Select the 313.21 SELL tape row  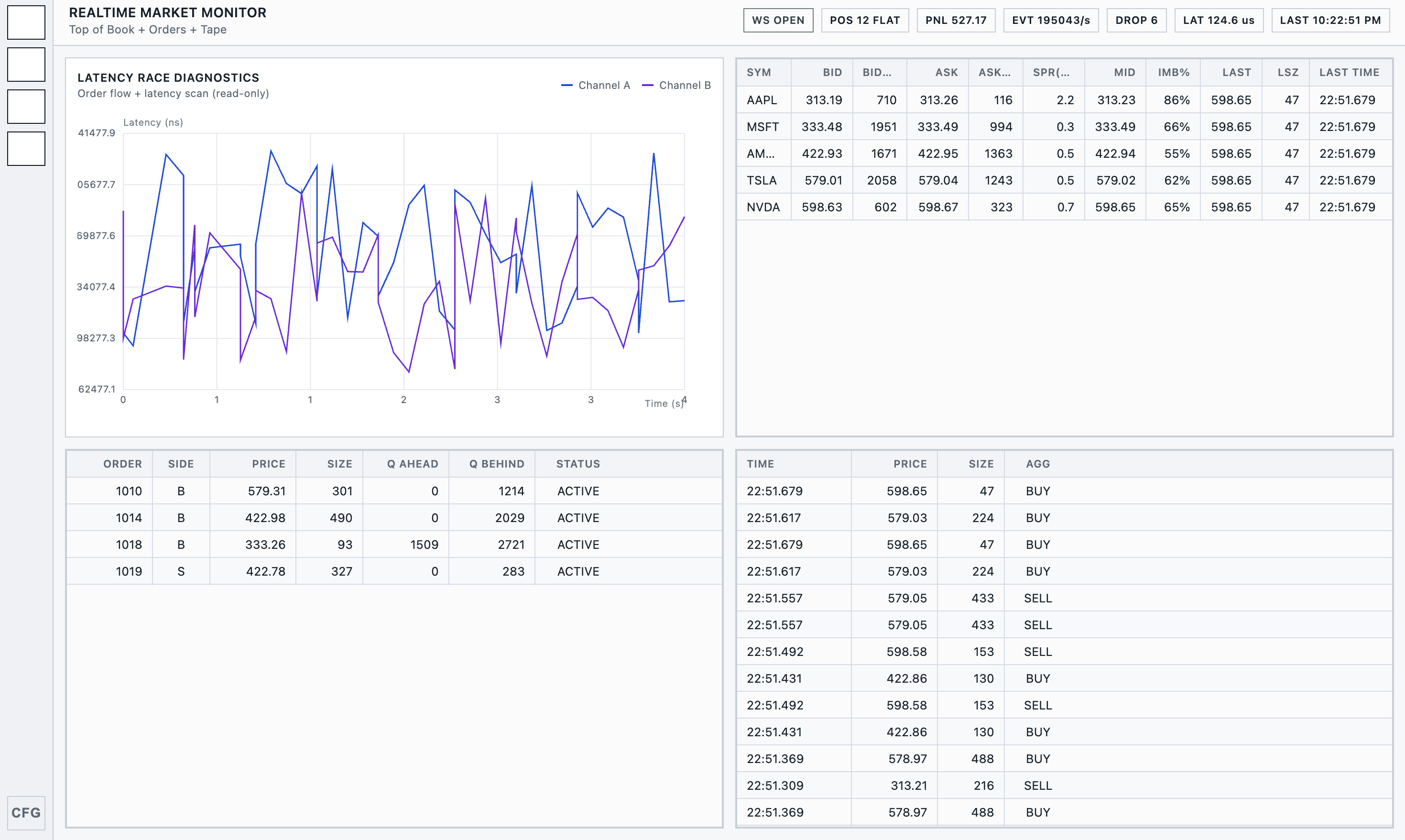(x=1064, y=785)
